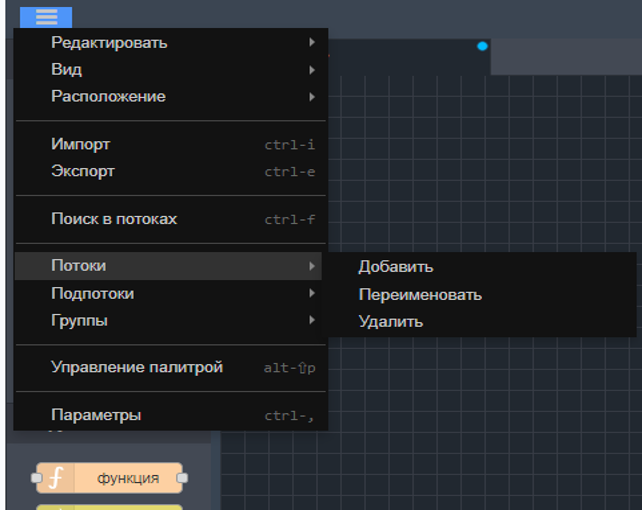Expand the Вид submenu arrow
This screenshot has height=510, width=642.
point(312,70)
